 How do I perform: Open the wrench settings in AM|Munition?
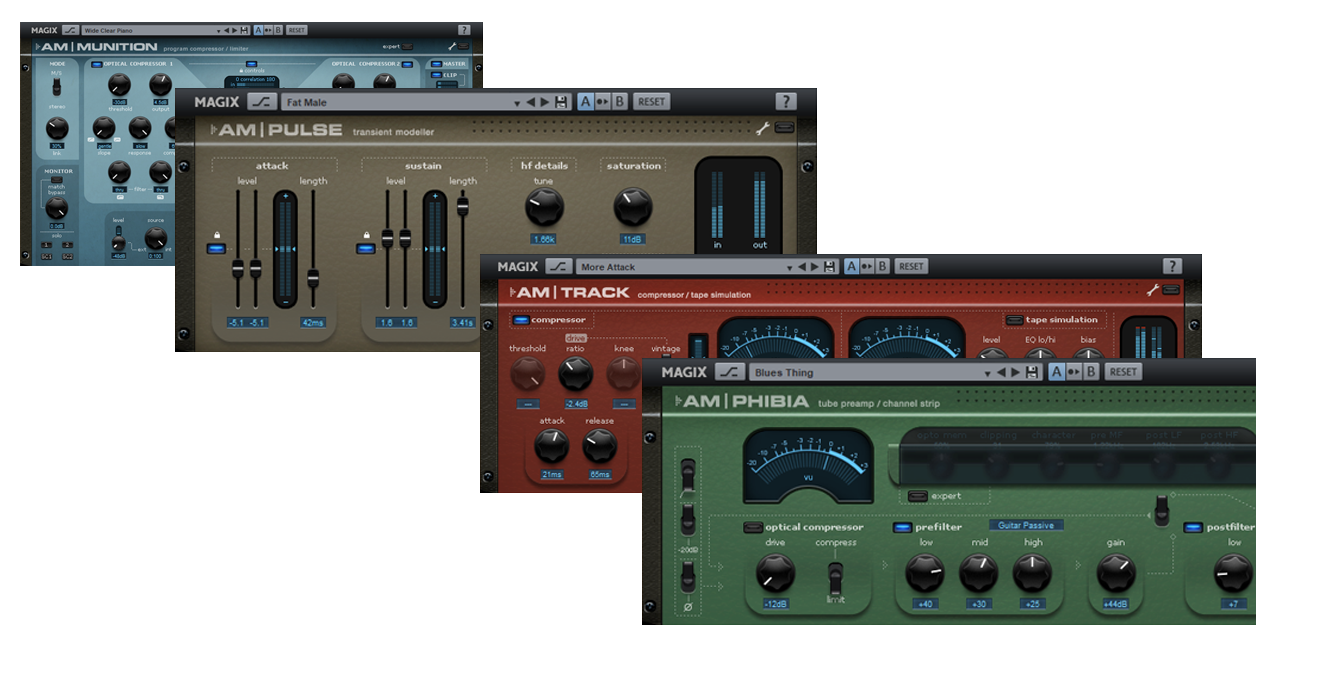click(x=453, y=46)
